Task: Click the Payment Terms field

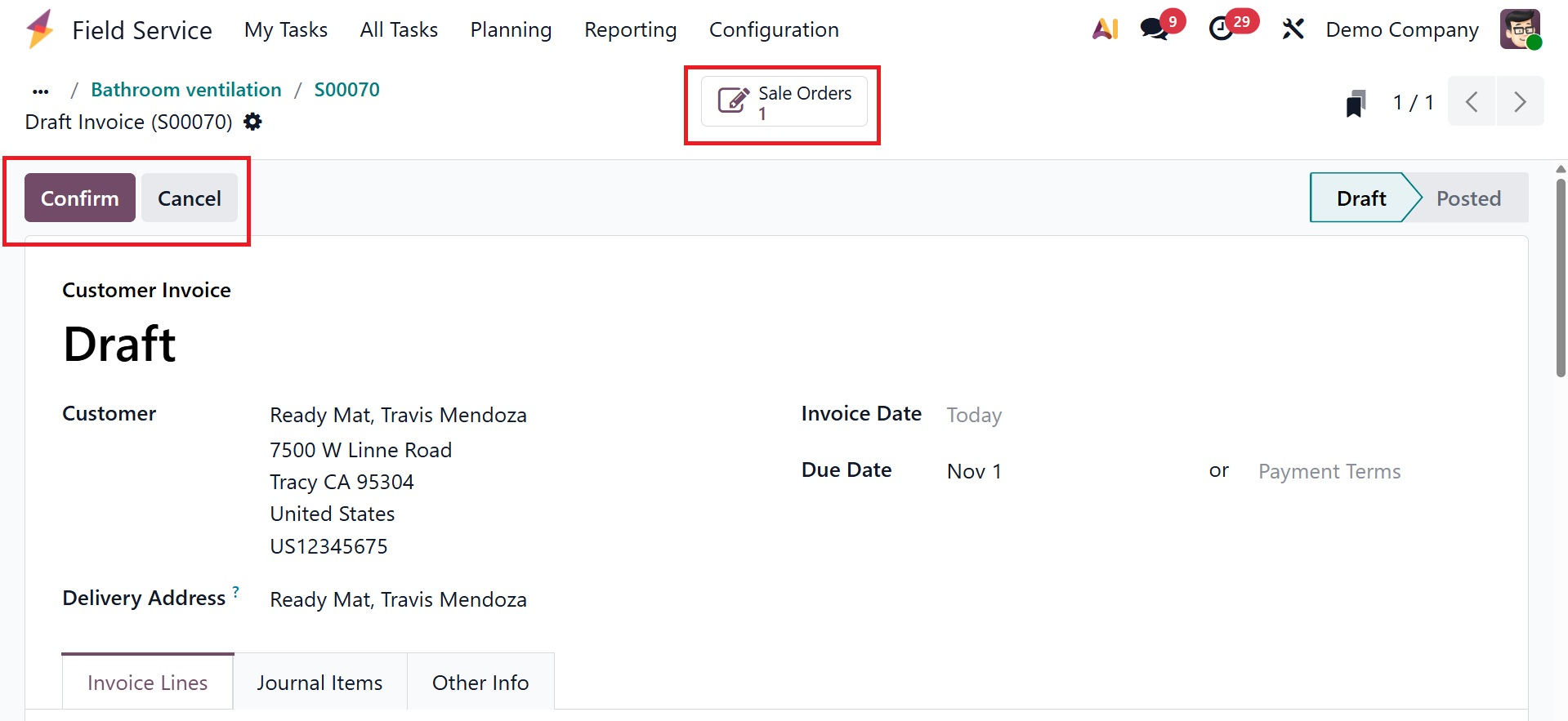Action: click(x=1329, y=471)
